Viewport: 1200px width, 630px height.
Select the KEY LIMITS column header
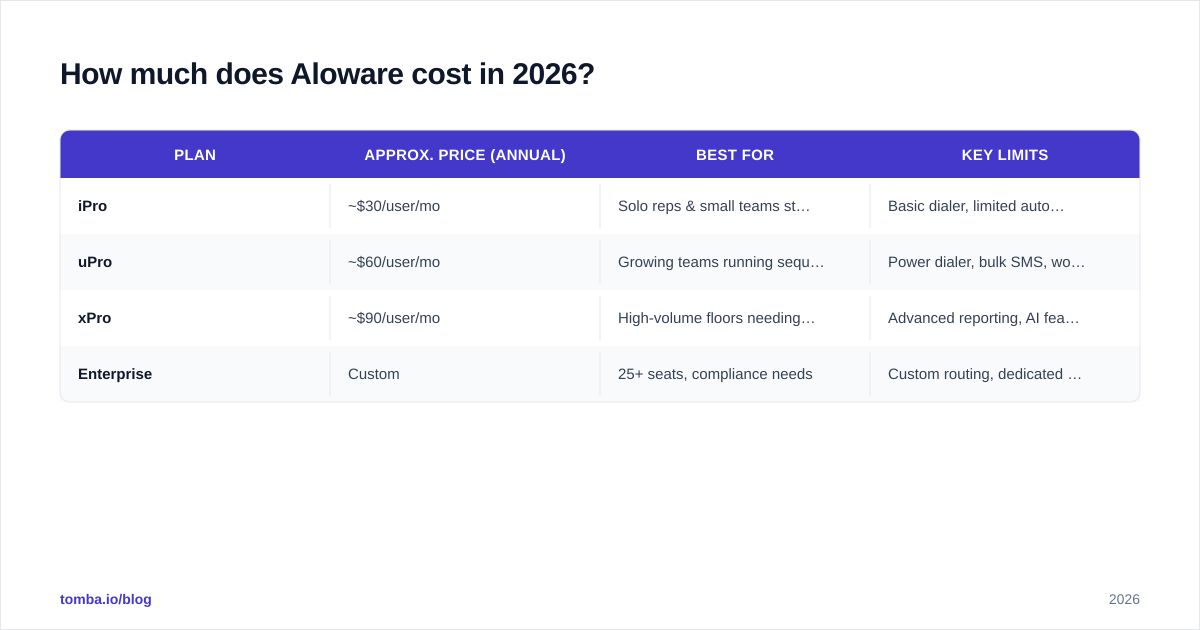click(1005, 155)
